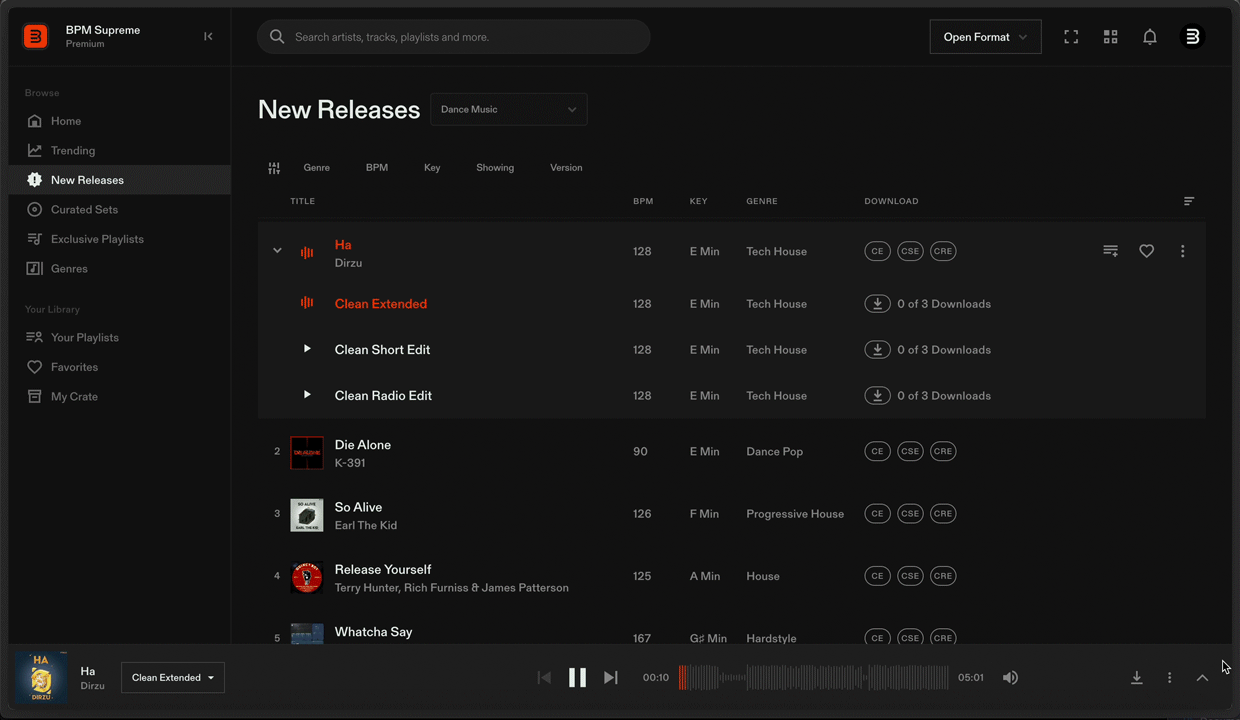Open Curated Sets in the sidebar
This screenshot has height=720, width=1240.
(120, 209)
